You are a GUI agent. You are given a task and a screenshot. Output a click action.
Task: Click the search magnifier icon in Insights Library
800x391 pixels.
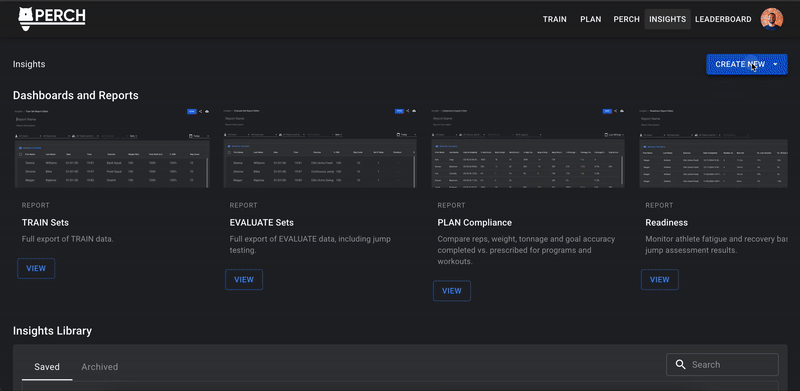[x=680, y=364]
